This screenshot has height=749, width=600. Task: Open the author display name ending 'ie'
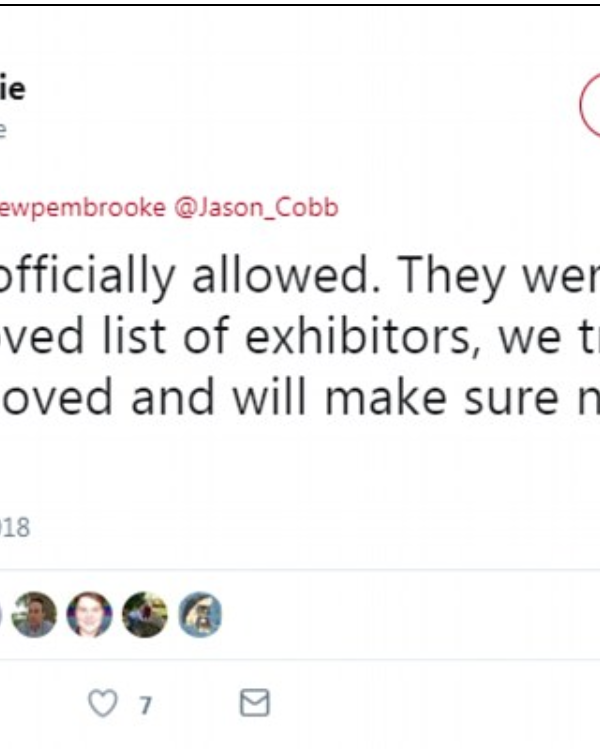(x=12, y=89)
